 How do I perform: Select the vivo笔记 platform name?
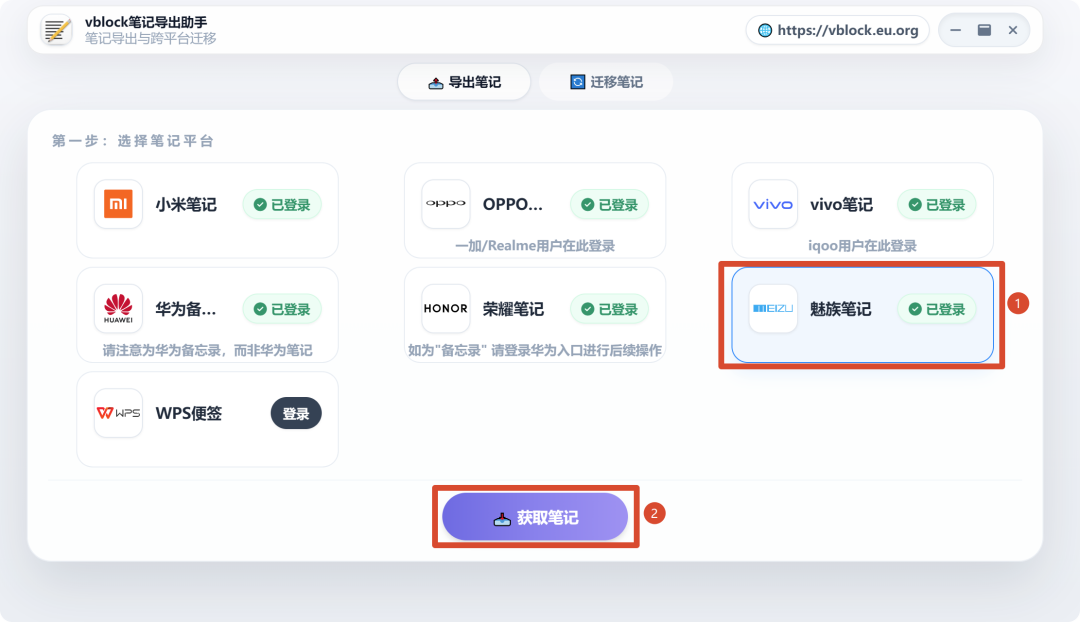click(841, 205)
